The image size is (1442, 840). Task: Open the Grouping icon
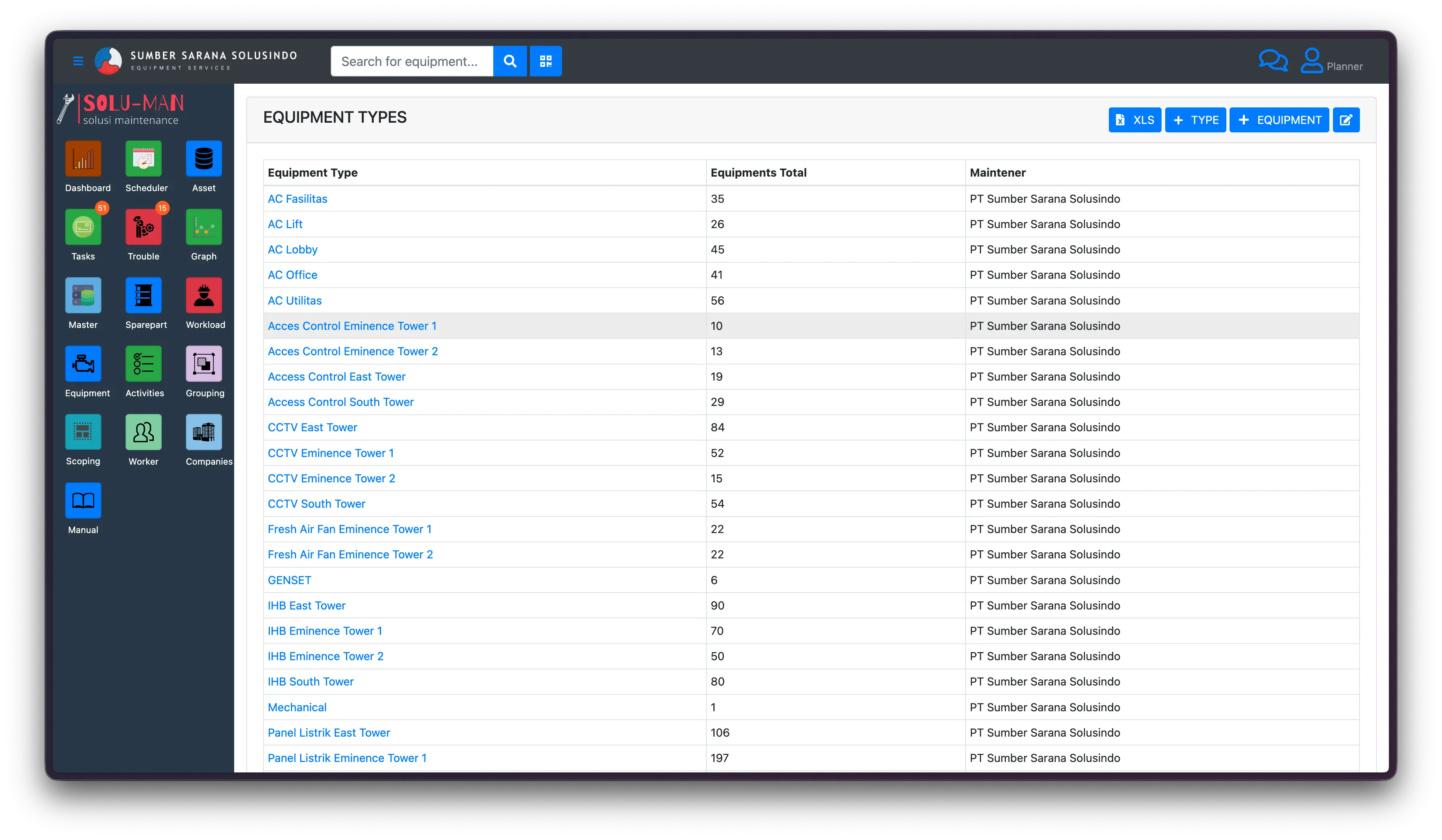coord(204,364)
